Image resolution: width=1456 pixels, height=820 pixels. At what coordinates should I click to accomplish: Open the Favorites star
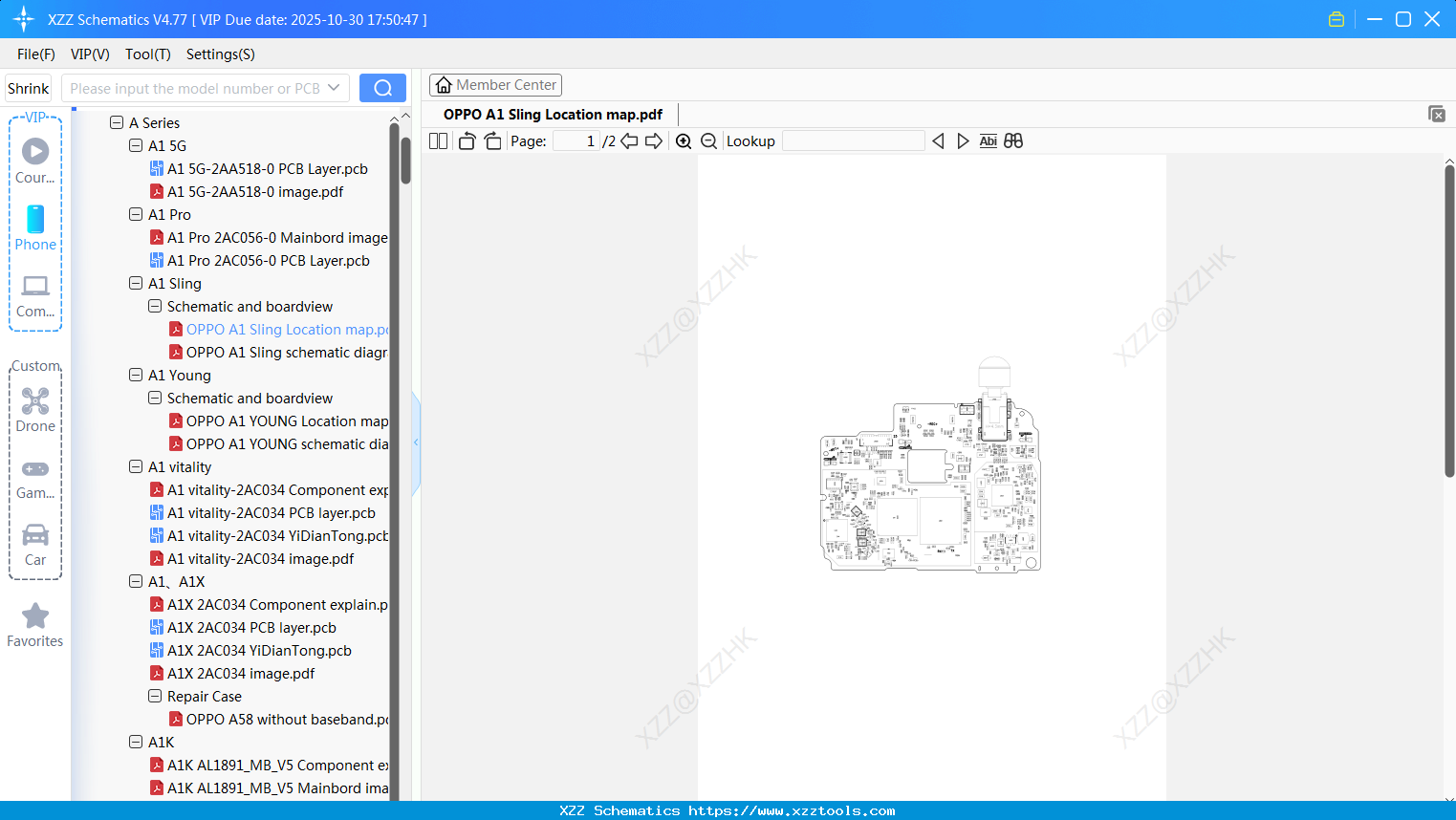pos(35,625)
